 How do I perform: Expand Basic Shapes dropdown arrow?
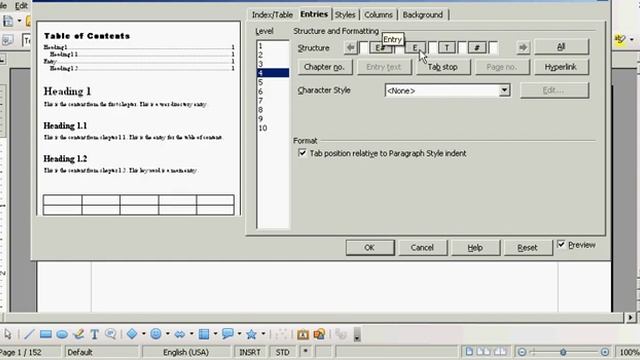coord(144,334)
